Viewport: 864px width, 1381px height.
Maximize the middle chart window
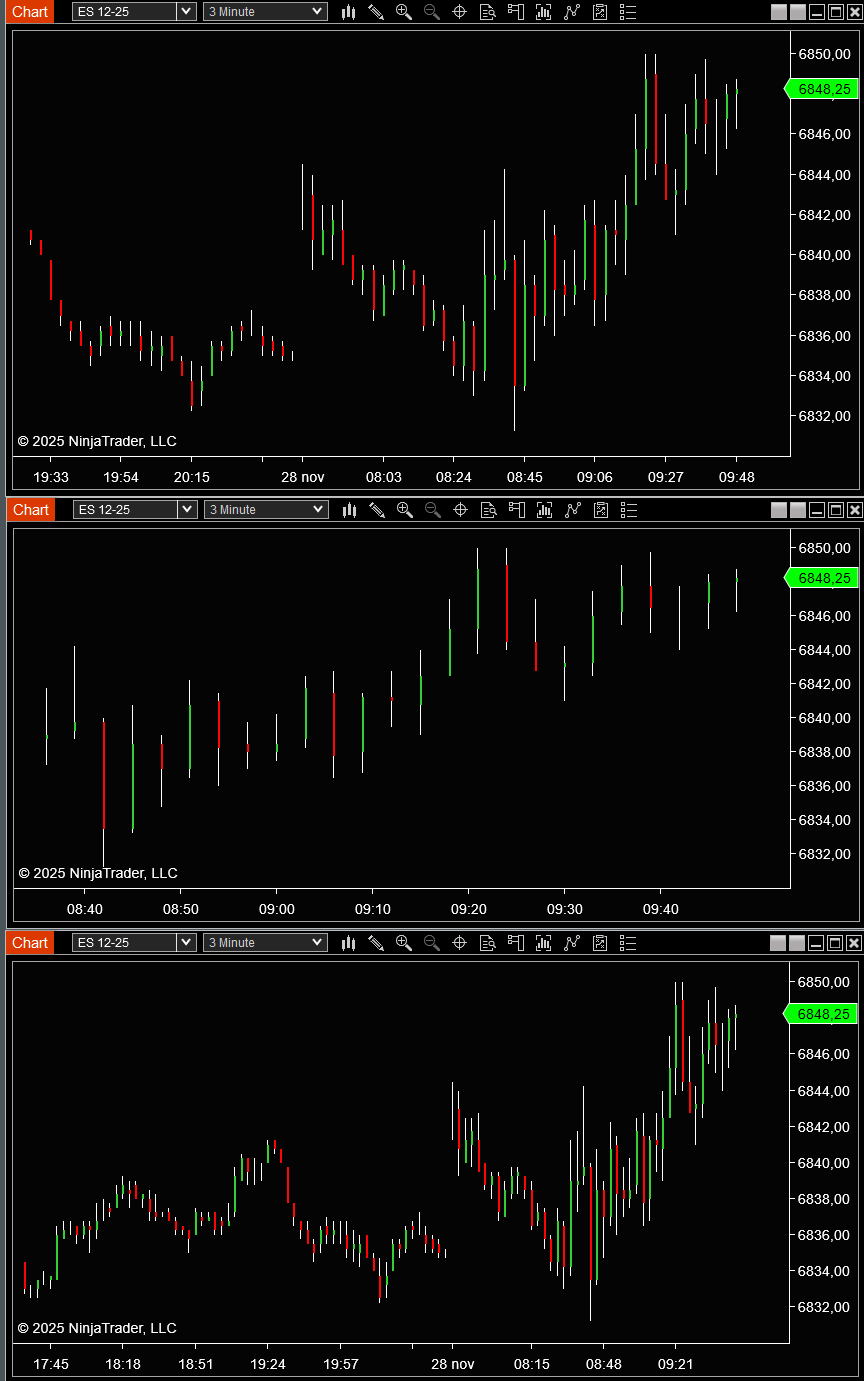point(836,510)
